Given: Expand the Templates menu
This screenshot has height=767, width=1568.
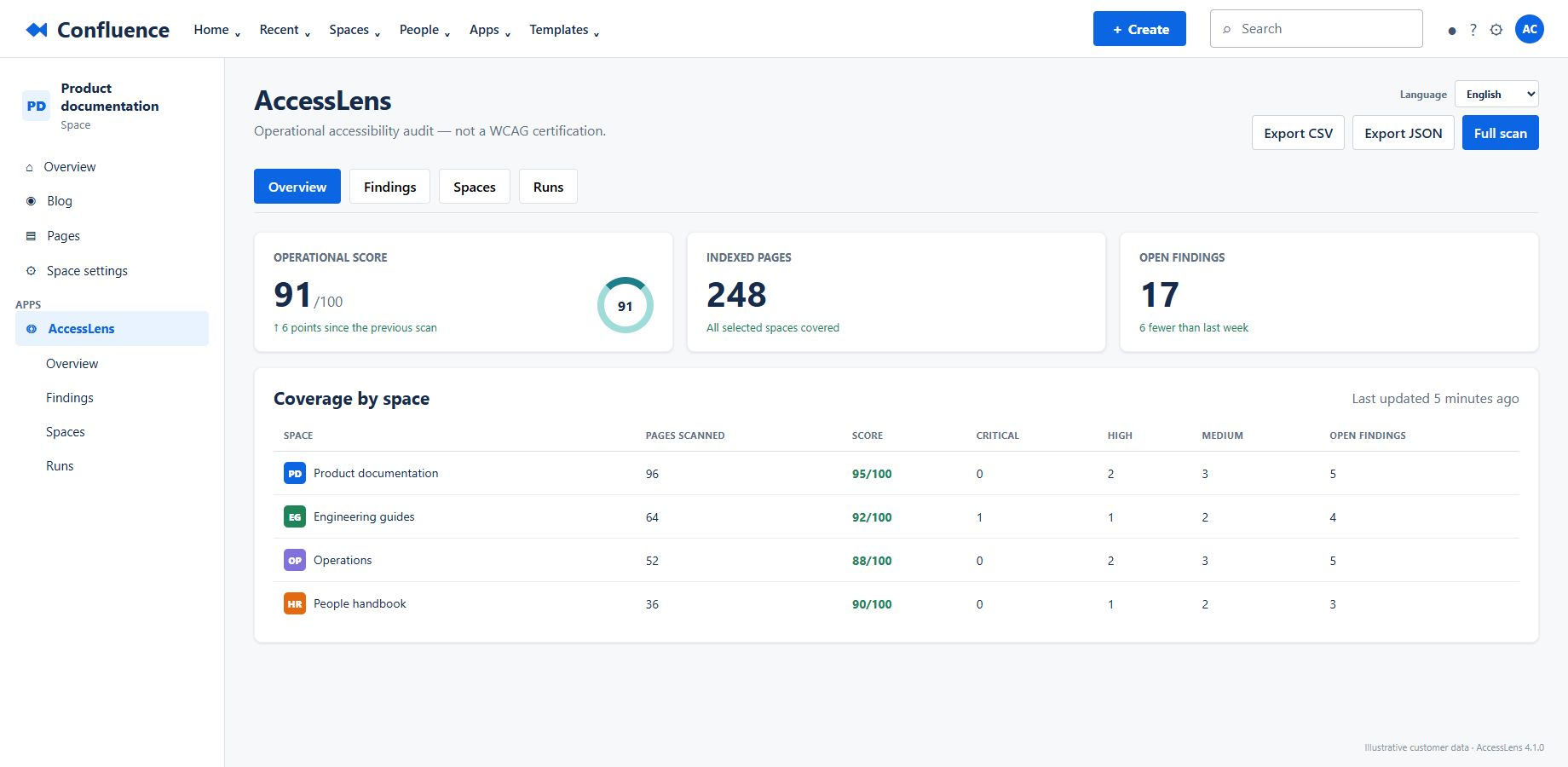Looking at the screenshot, I should click(564, 30).
